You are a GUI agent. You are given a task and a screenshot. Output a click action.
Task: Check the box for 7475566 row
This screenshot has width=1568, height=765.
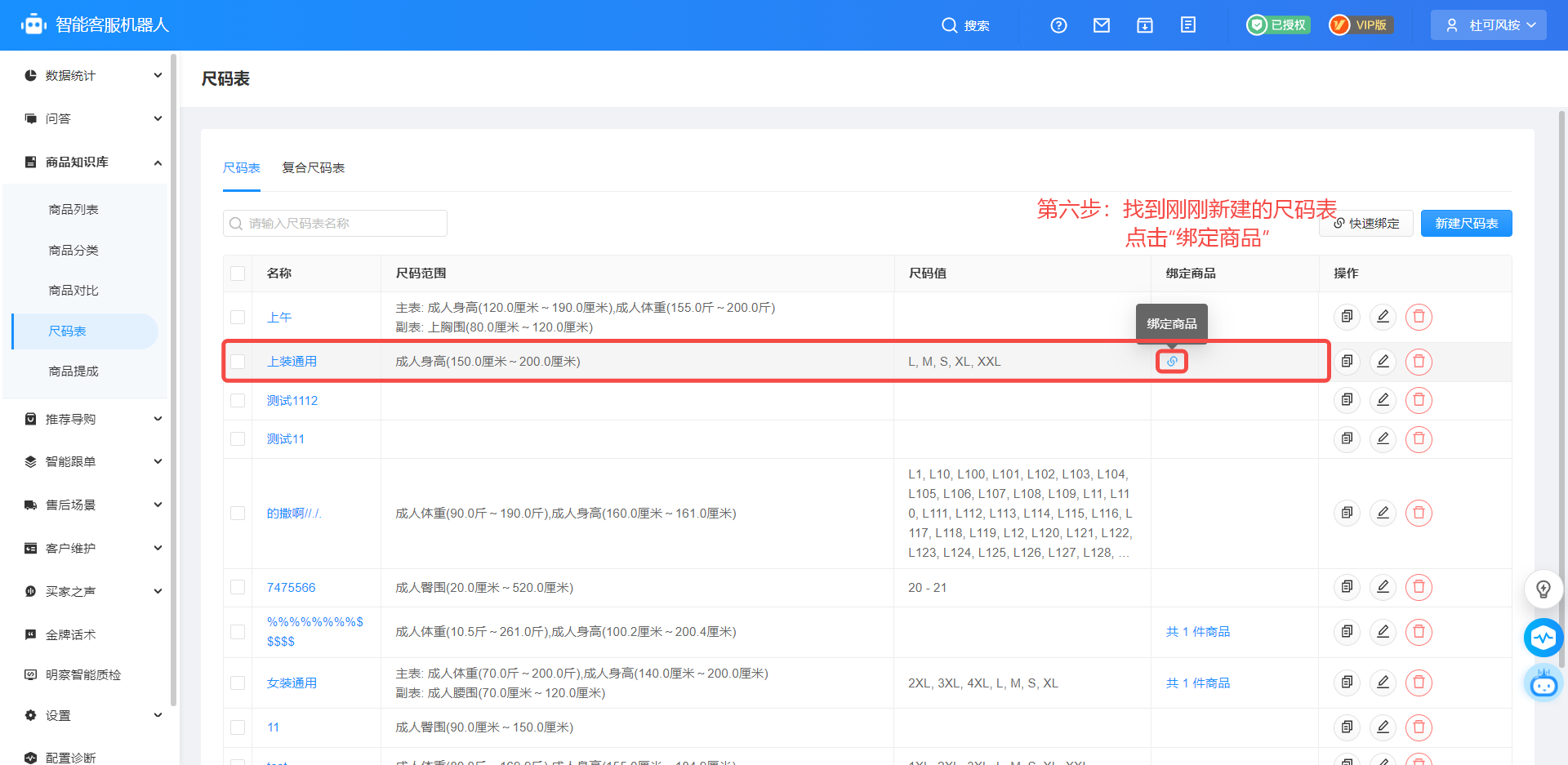(x=238, y=587)
